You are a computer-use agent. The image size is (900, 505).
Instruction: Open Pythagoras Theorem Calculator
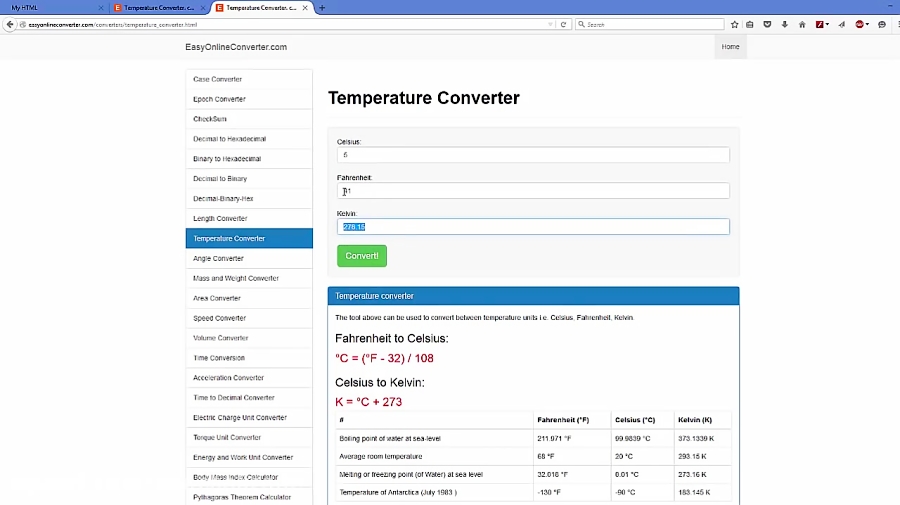click(249, 497)
